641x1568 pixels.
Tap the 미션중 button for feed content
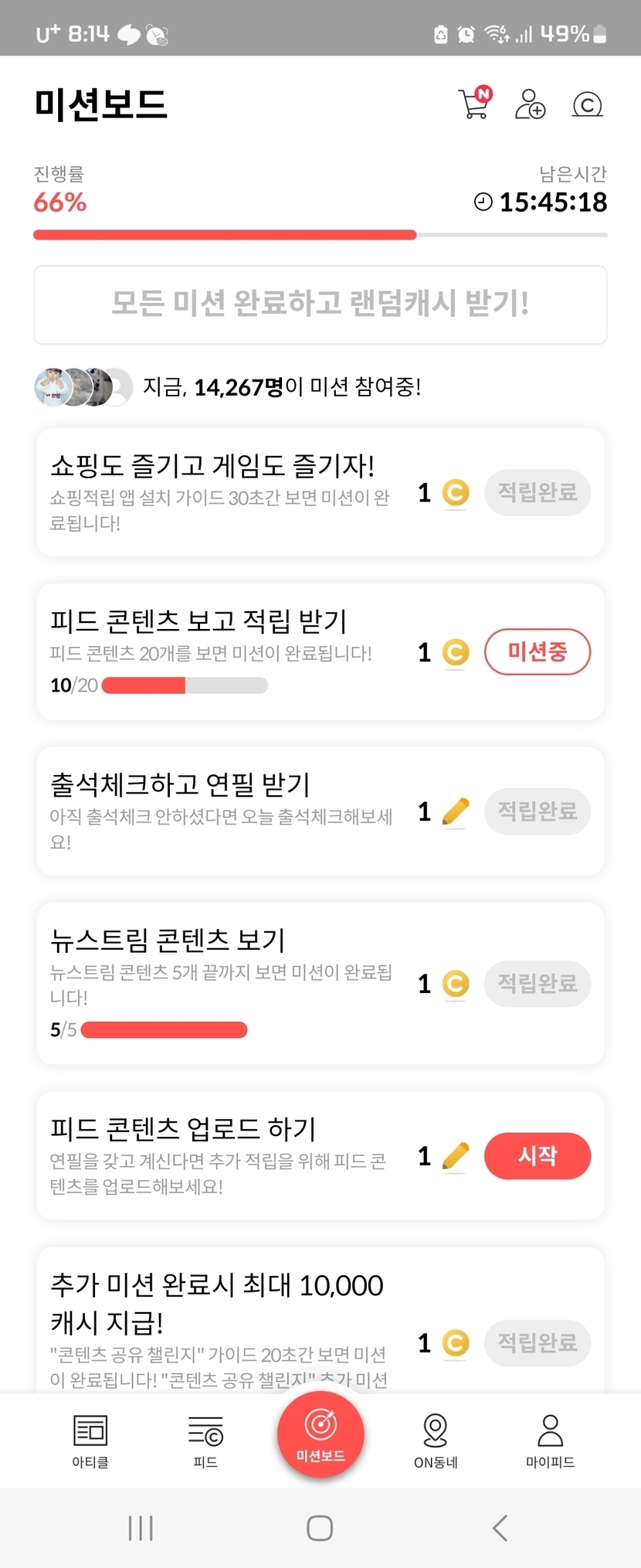538,652
